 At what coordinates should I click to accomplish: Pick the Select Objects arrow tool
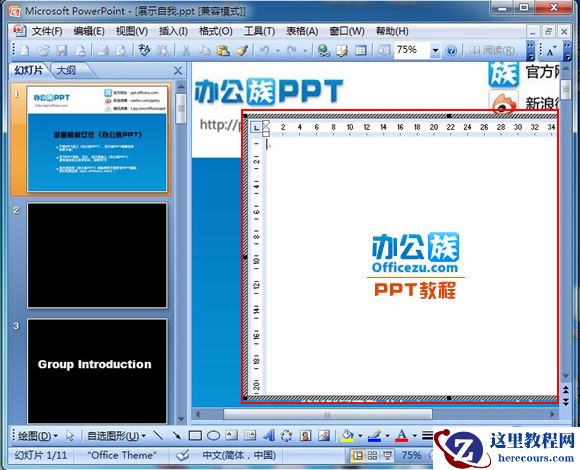coord(70,436)
